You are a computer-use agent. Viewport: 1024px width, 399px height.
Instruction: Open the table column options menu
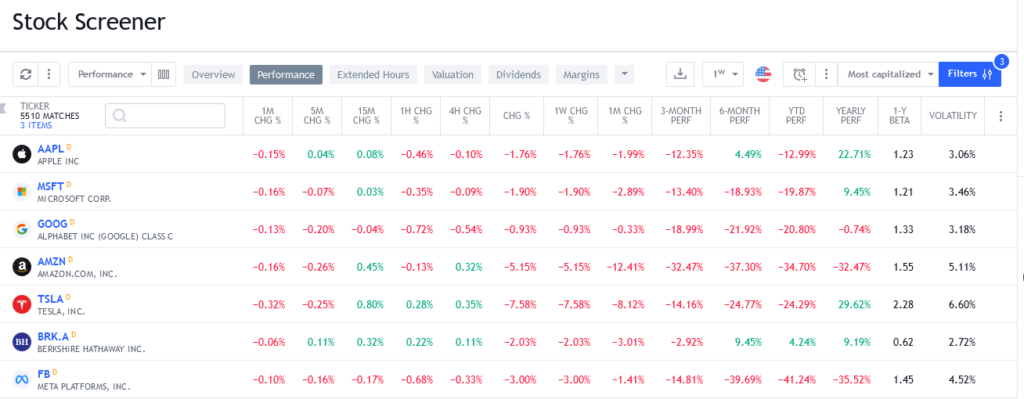coord(1000,116)
